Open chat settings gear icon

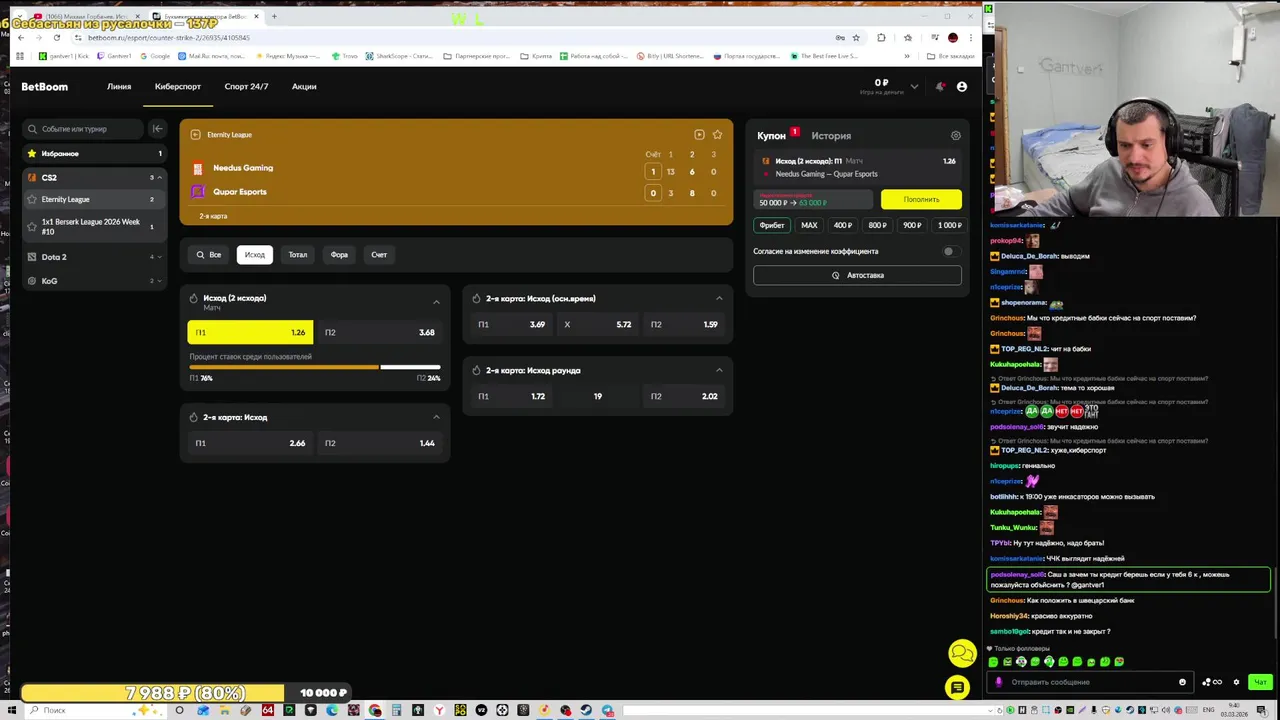[x=1236, y=682]
